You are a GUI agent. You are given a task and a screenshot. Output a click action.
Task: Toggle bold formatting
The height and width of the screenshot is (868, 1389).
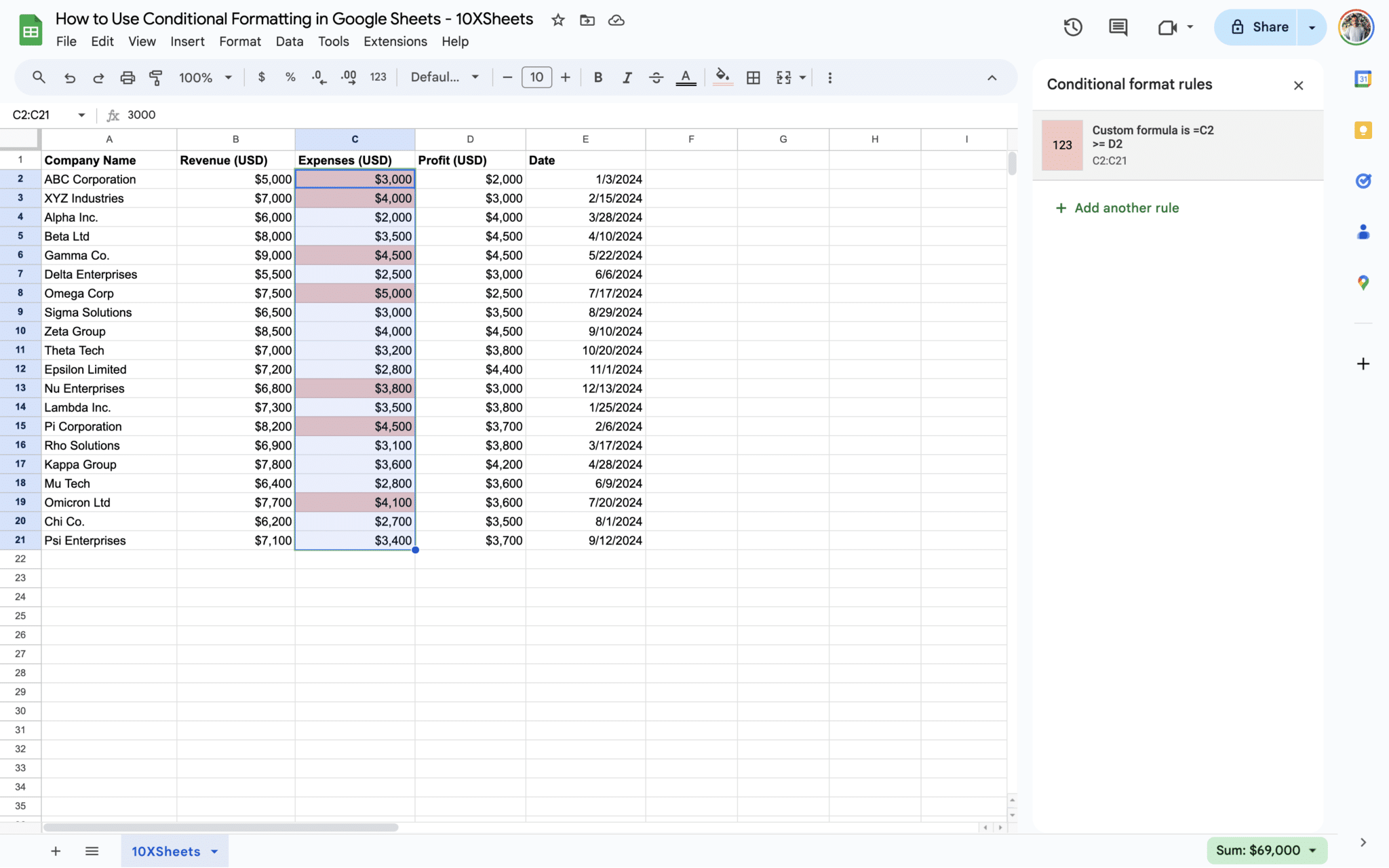tap(598, 77)
